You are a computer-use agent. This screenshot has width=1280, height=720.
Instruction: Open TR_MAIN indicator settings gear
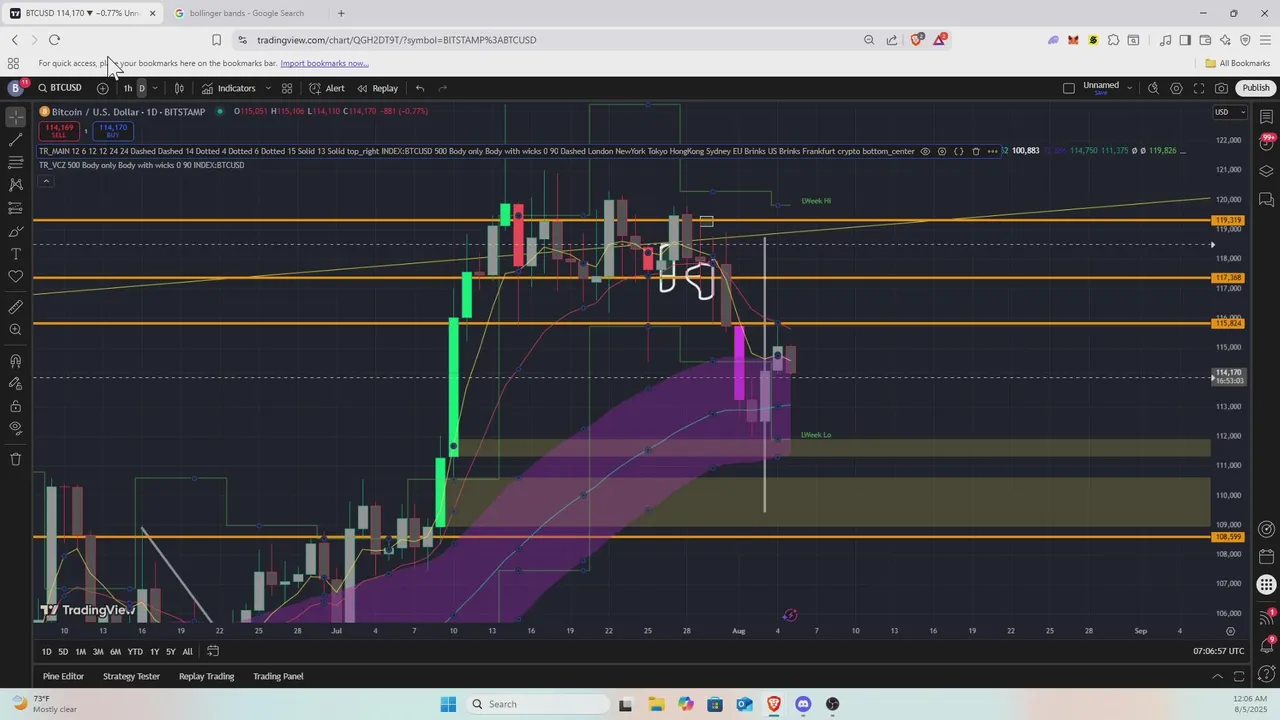(942, 151)
